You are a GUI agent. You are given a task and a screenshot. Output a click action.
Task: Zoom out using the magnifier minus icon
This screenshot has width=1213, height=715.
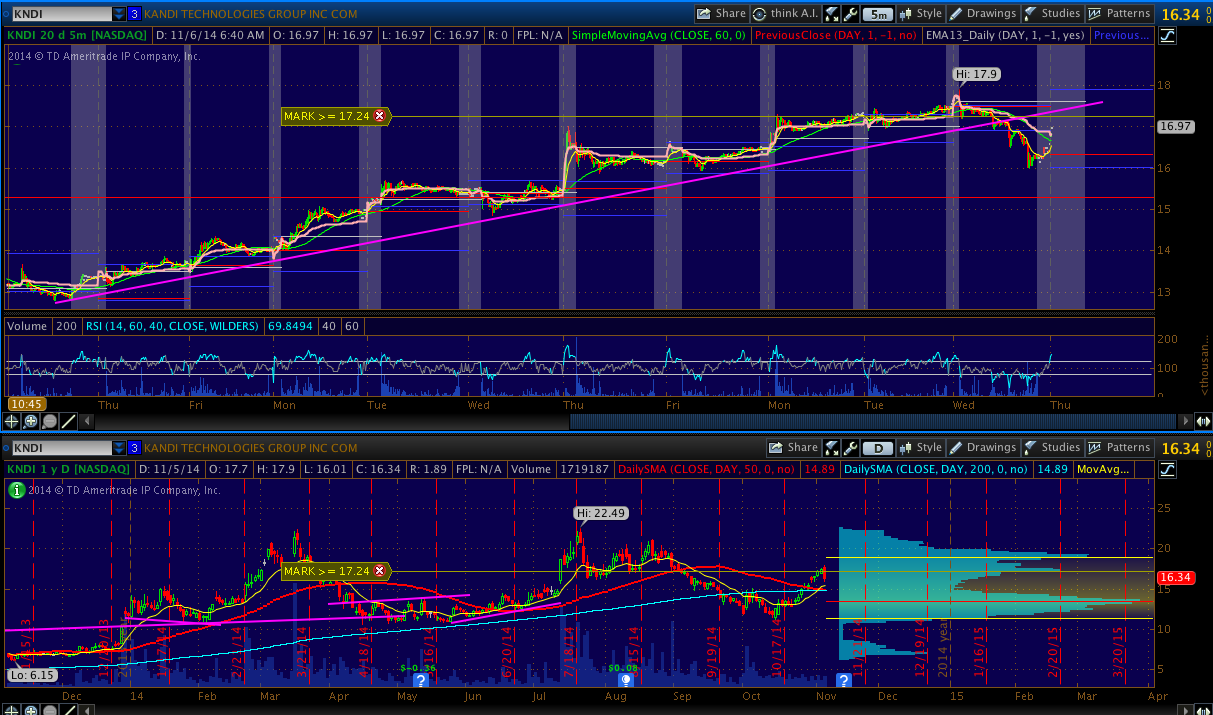(x=49, y=421)
